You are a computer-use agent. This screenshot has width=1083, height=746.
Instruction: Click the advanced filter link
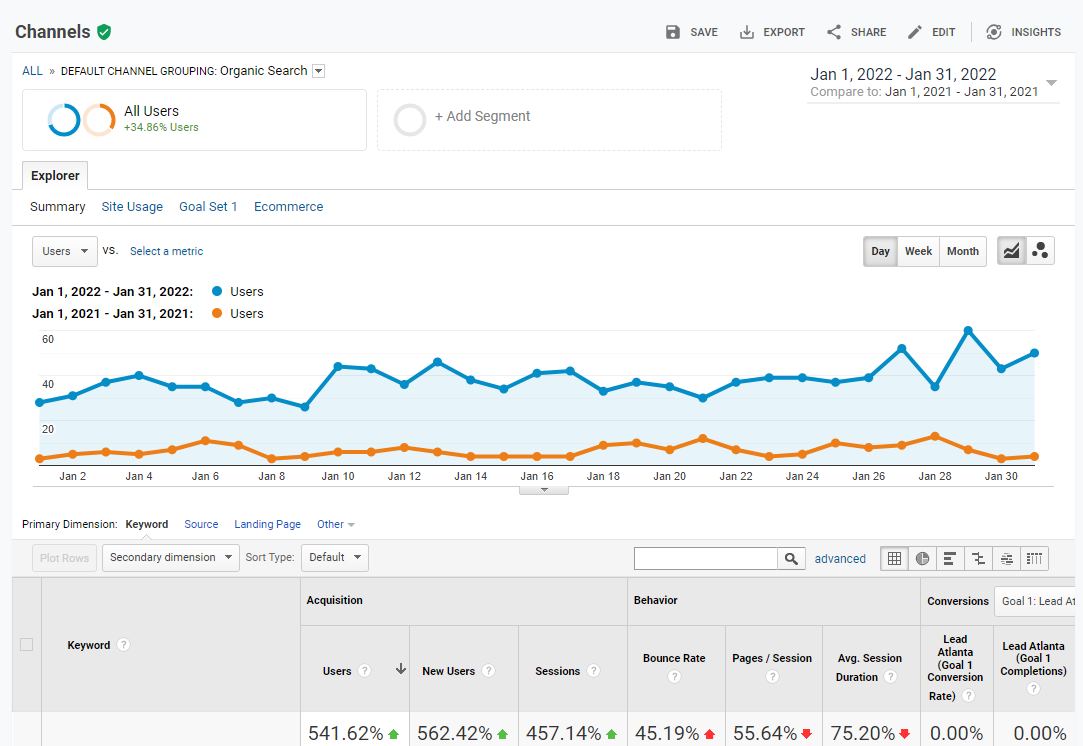pos(840,559)
